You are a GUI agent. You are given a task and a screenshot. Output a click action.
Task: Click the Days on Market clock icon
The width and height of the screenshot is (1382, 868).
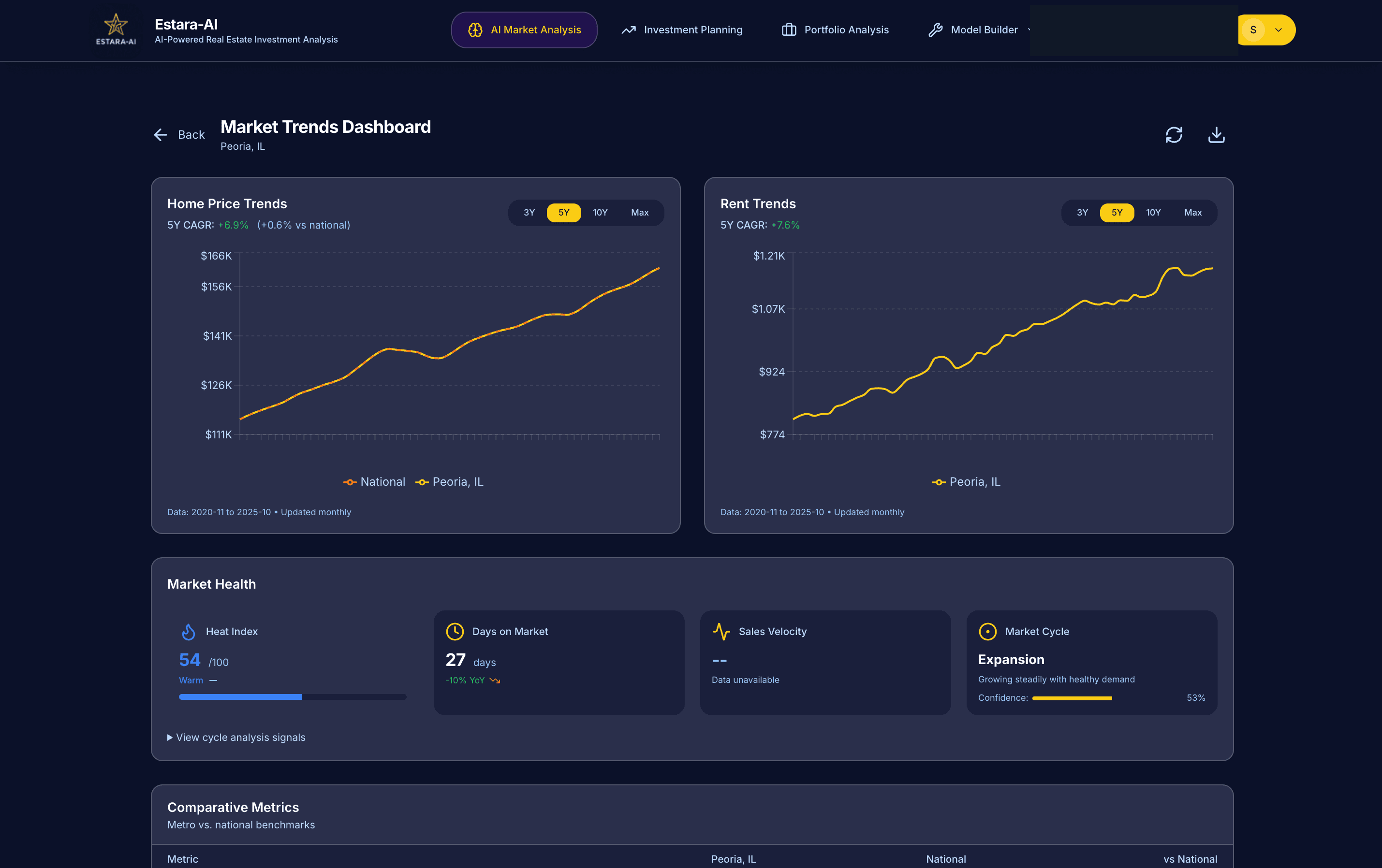coord(455,631)
